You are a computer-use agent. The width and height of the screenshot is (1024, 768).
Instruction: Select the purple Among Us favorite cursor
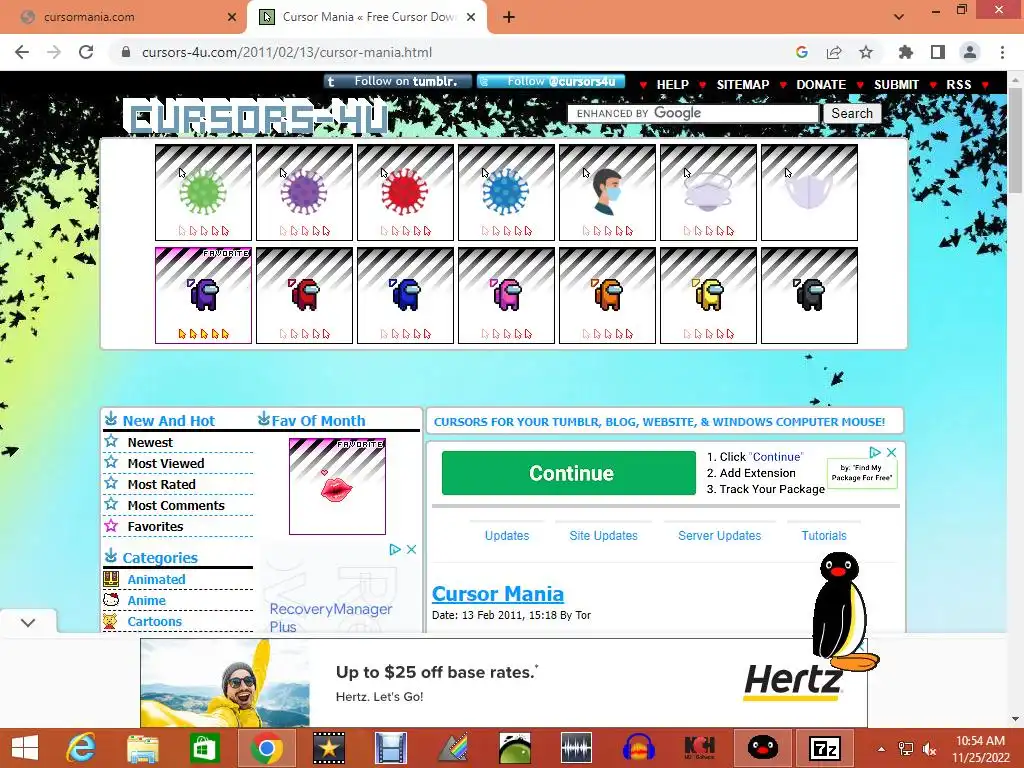click(x=203, y=295)
